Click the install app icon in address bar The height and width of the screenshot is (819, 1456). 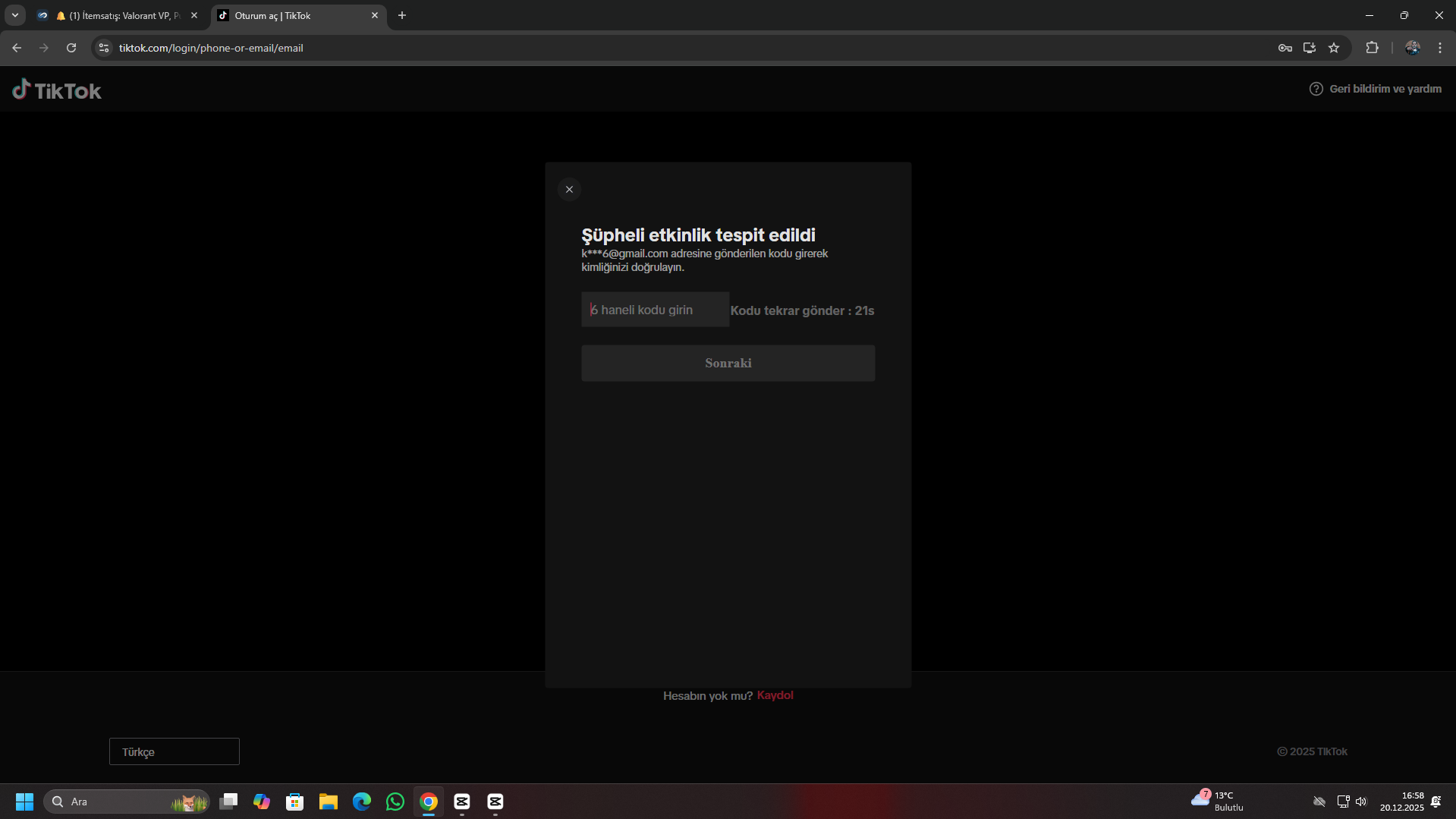pos(1310,48)
